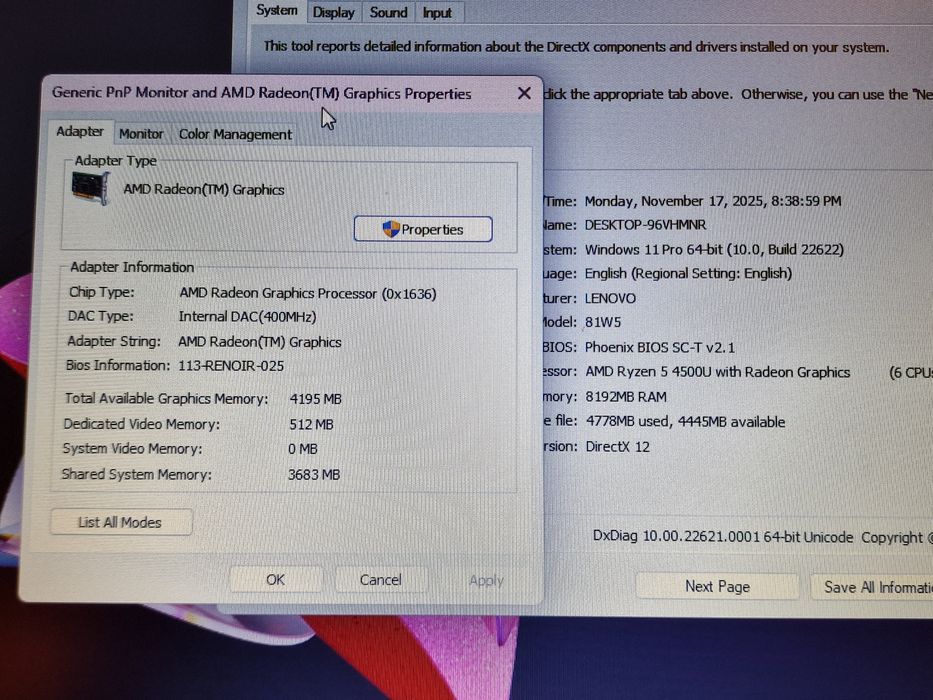
Task: Click the 81W5 system model value
Action: [603, 323]
